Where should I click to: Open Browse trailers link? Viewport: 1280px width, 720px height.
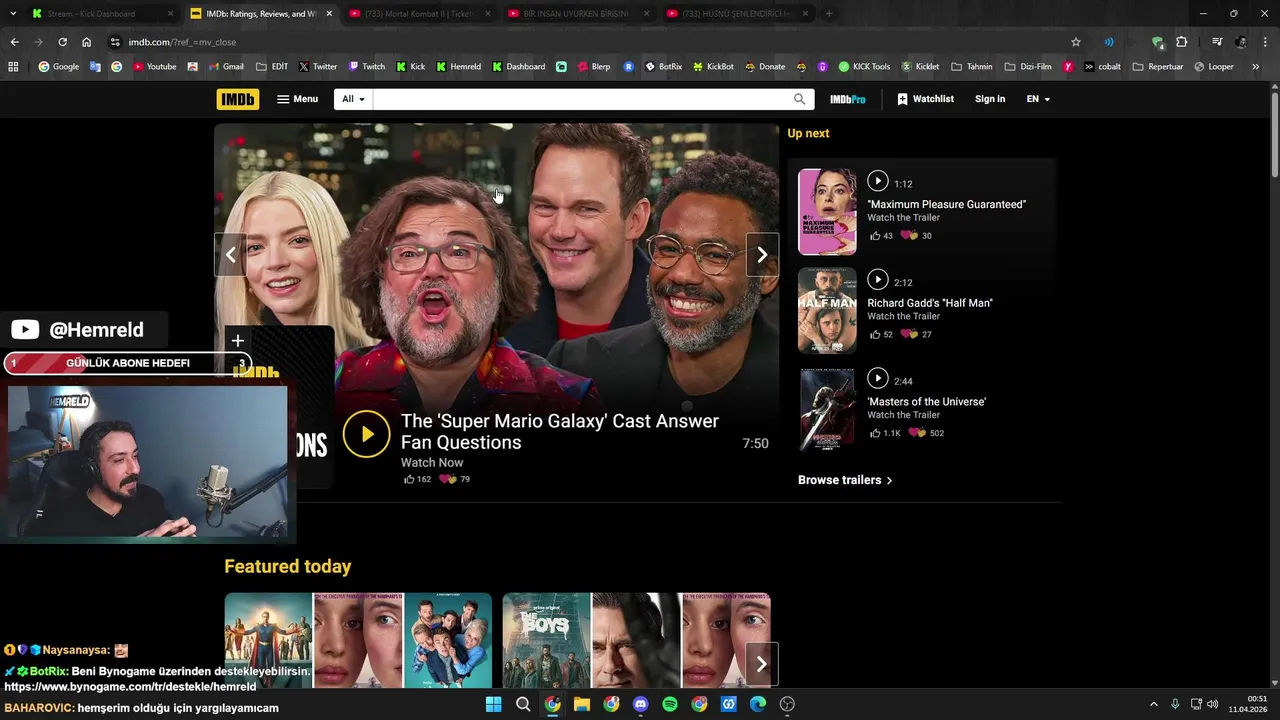[845, 480]
